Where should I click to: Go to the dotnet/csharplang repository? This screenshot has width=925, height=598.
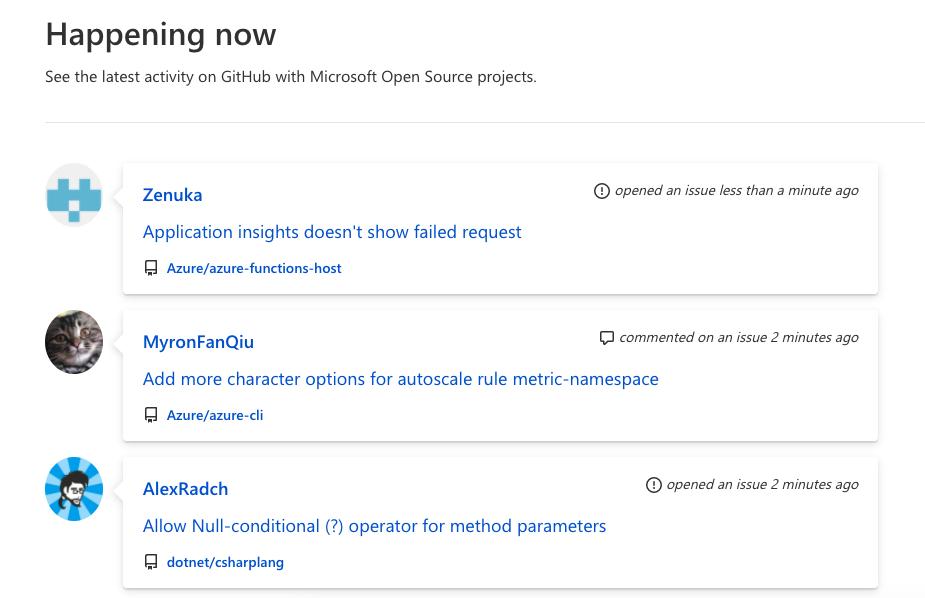coord(225,562)
